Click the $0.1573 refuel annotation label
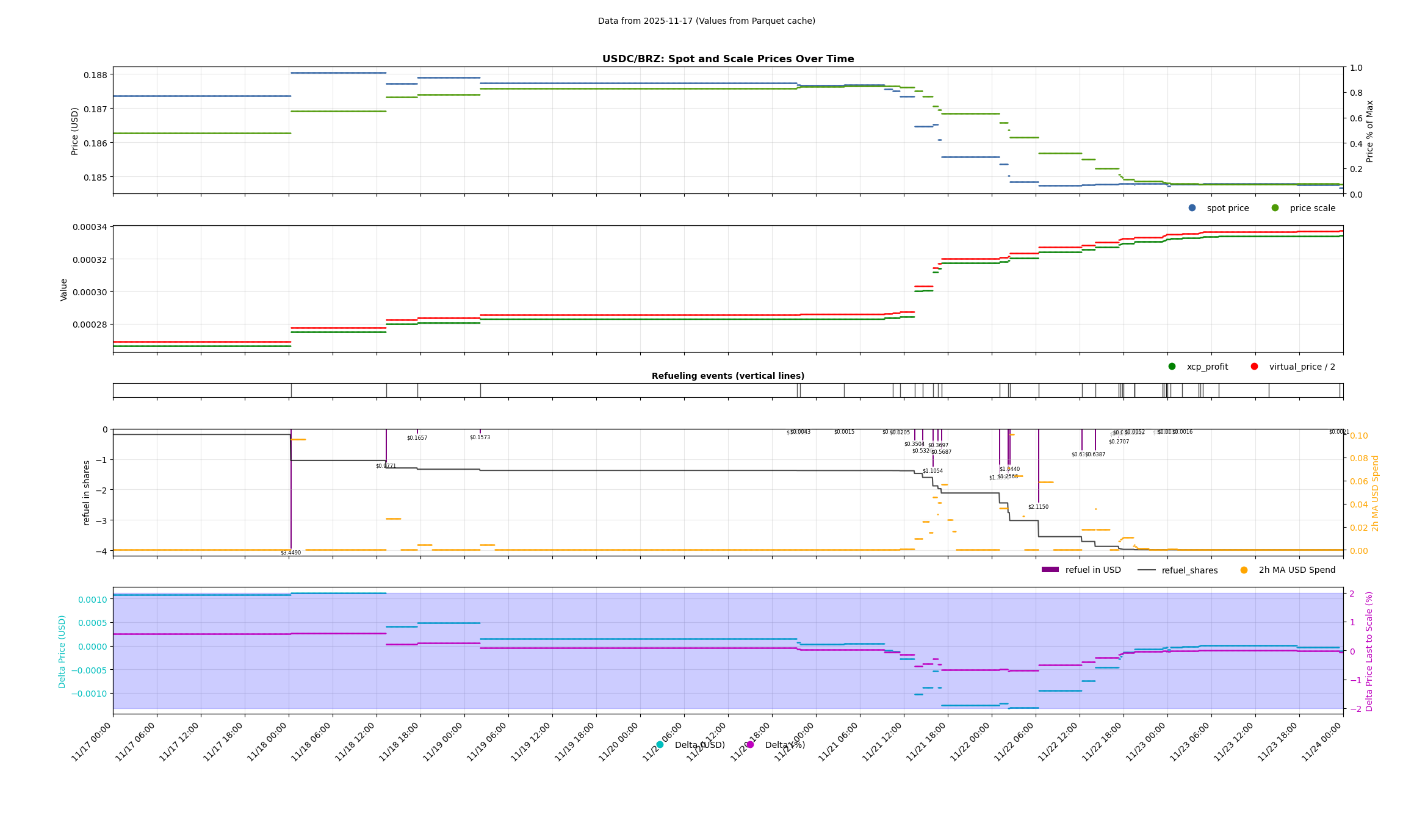The height and width of the screenshot is (840, 1414). coord(480,437)
